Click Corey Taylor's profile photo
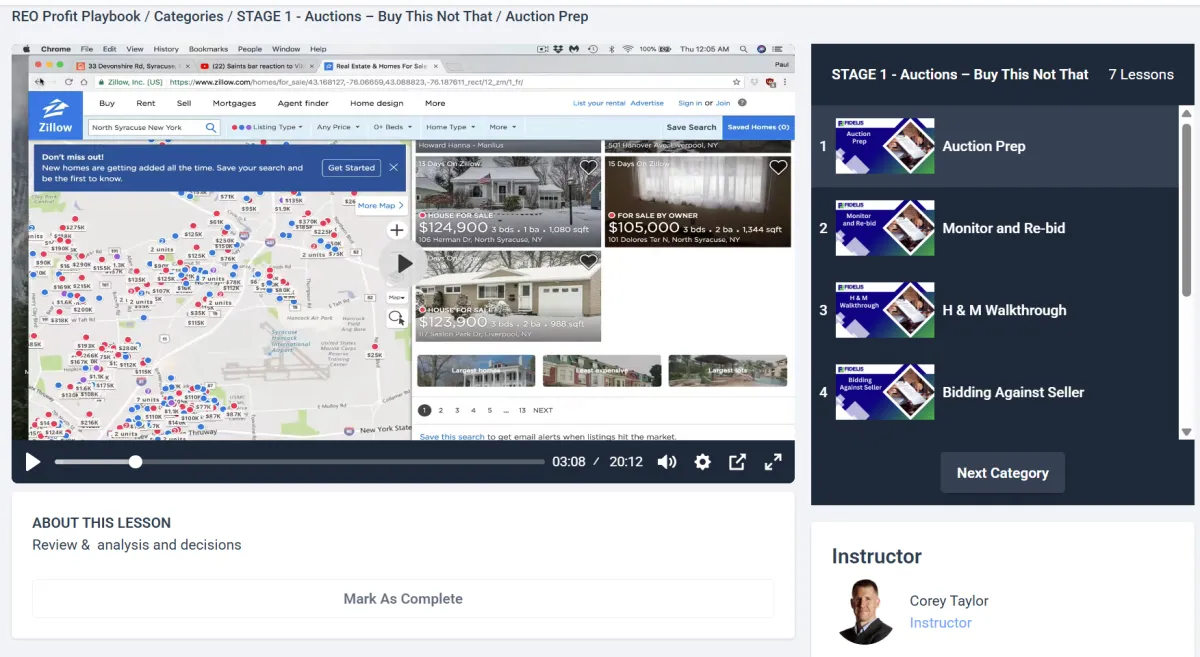Screen dimensions: 1200x657 coord(865,611)
